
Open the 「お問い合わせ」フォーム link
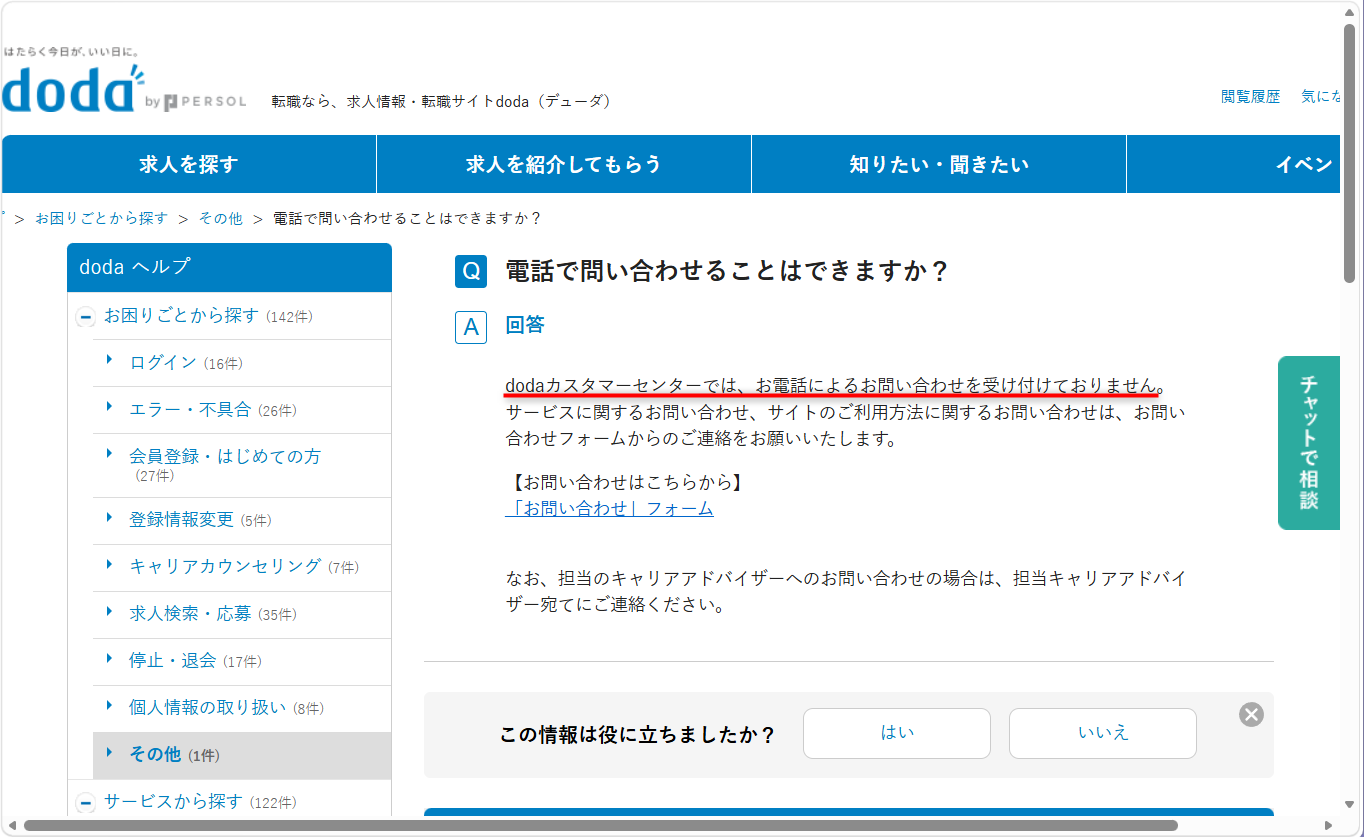pyautogui.click(x=610, y=508)
